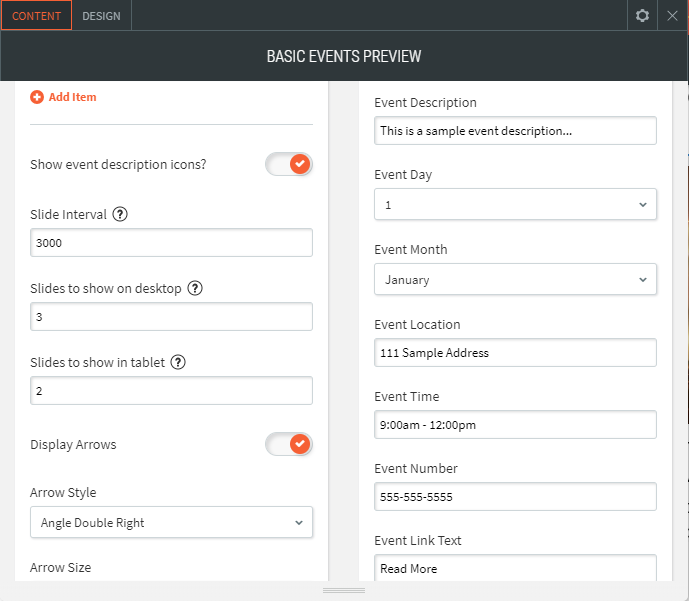The image size is (689, 601).
Task: Click the Slide Interval help icon
Action: tap(120, 214)
